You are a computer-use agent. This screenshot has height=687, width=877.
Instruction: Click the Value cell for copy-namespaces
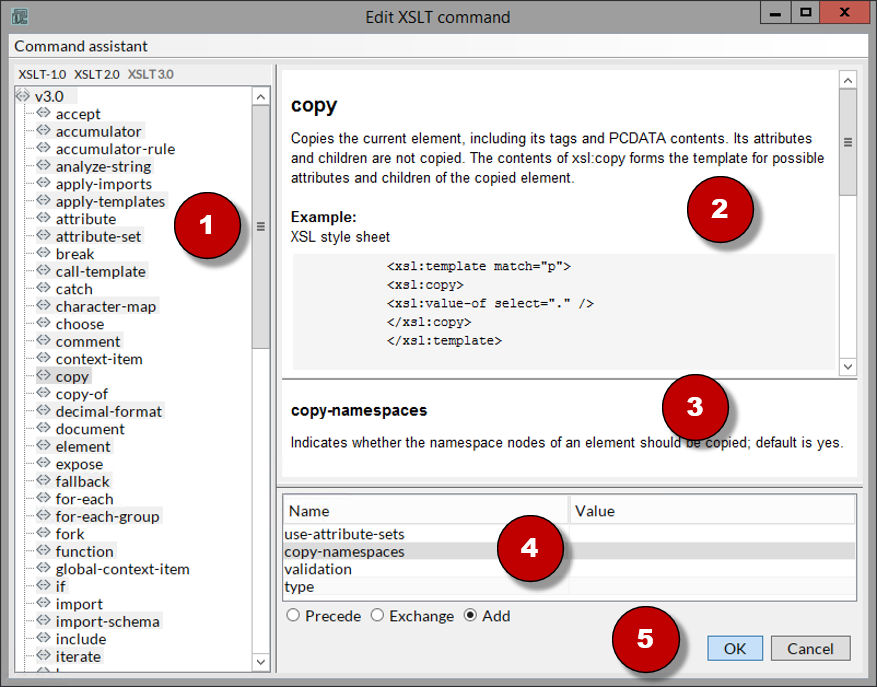[711, 551]
